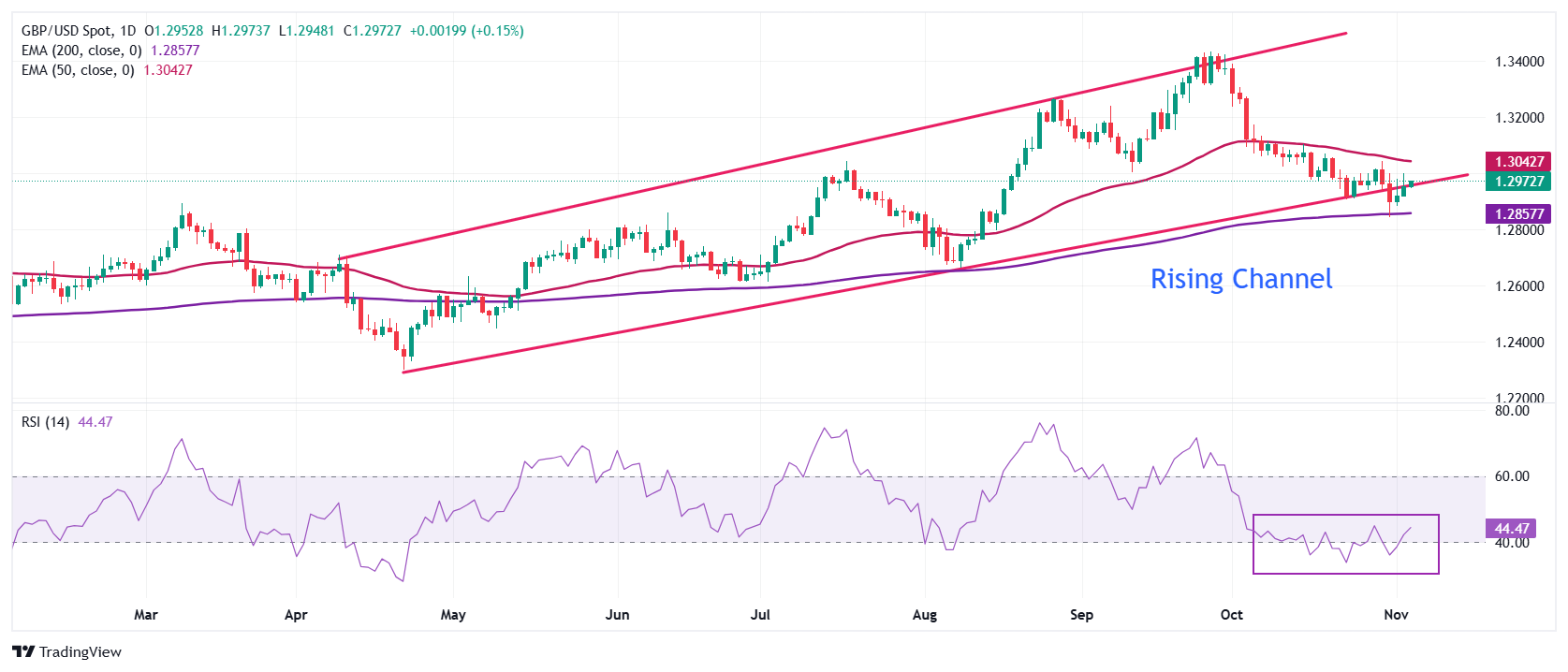Click the TradingView wordmark text
Image resolution: width=1568 pixels, height=672 pixels.
pos(81,652)
